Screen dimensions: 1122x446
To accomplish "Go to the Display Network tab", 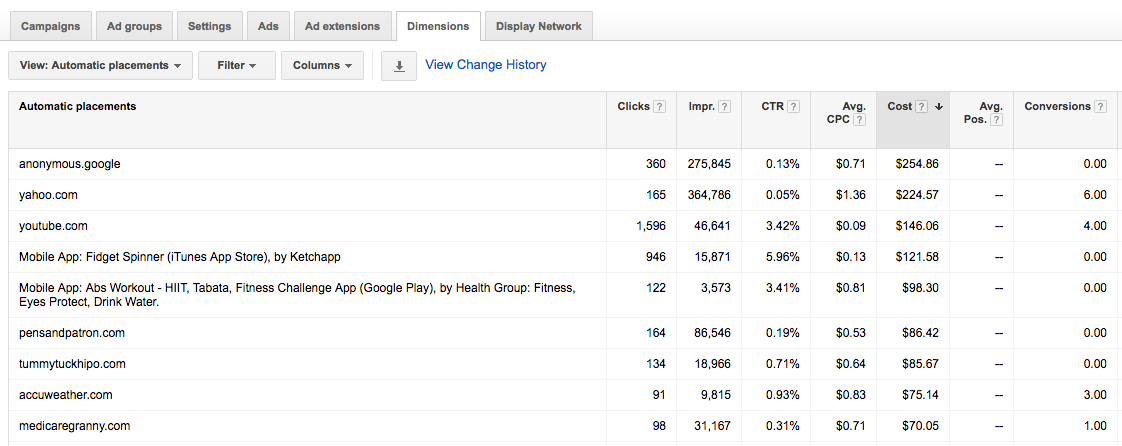I will 538,26.
